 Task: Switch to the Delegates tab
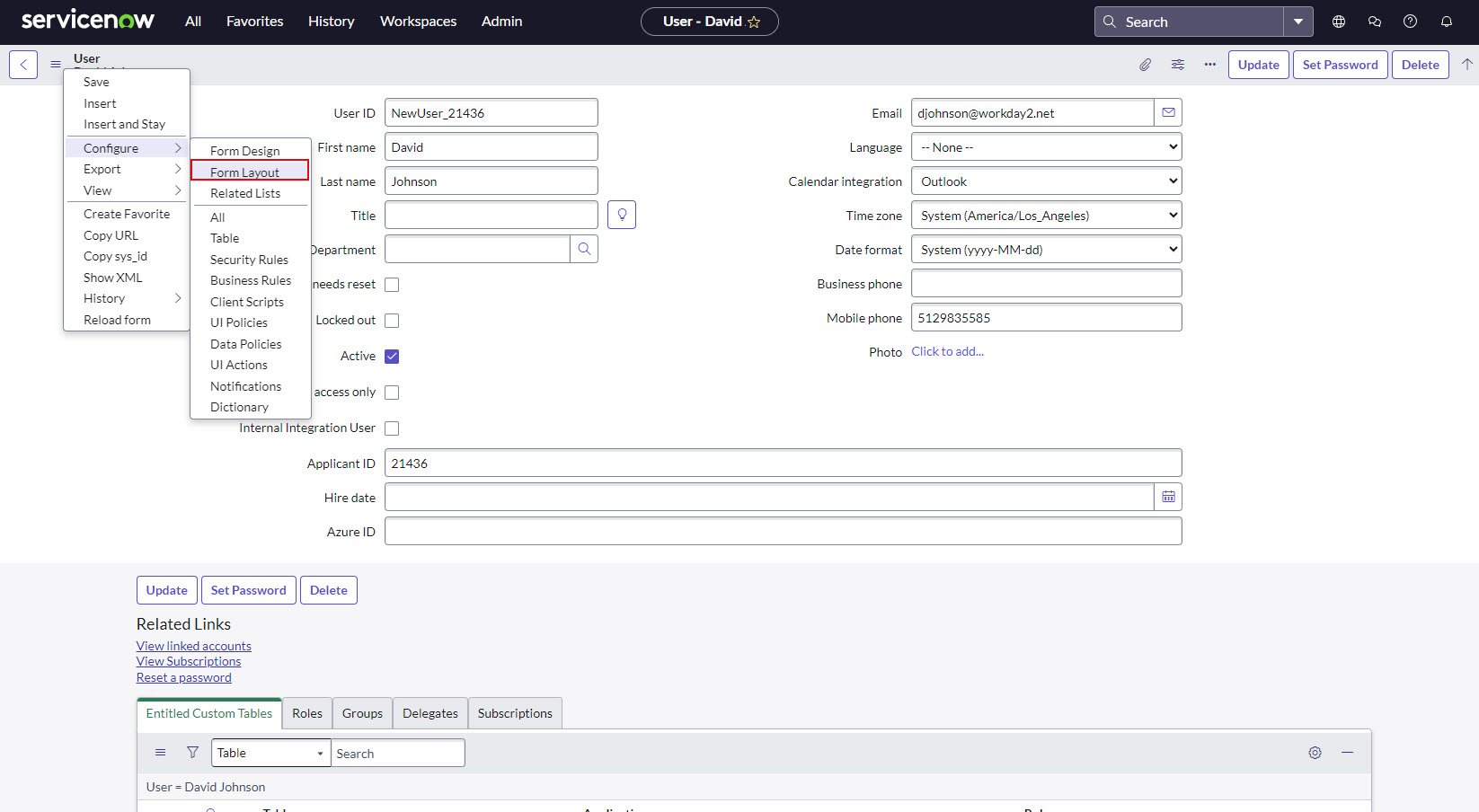430,713
